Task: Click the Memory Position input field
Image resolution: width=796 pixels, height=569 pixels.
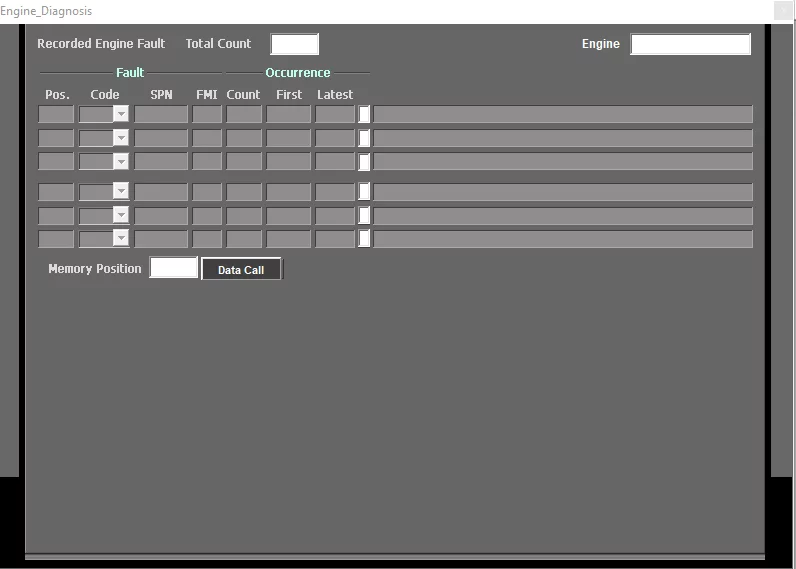Action: (x=173, y=268)
